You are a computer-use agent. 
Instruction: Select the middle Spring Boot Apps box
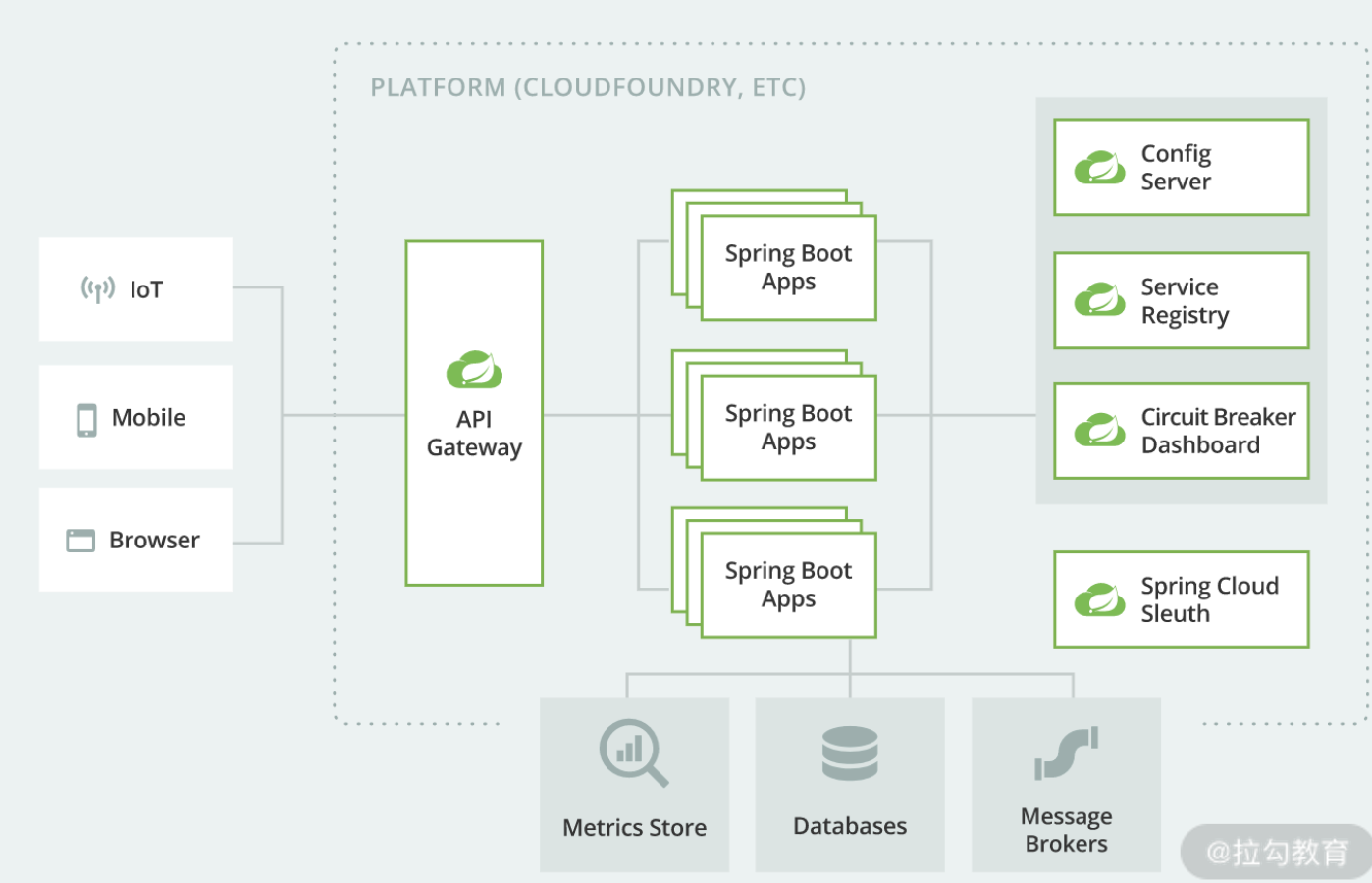pos(788,428)
